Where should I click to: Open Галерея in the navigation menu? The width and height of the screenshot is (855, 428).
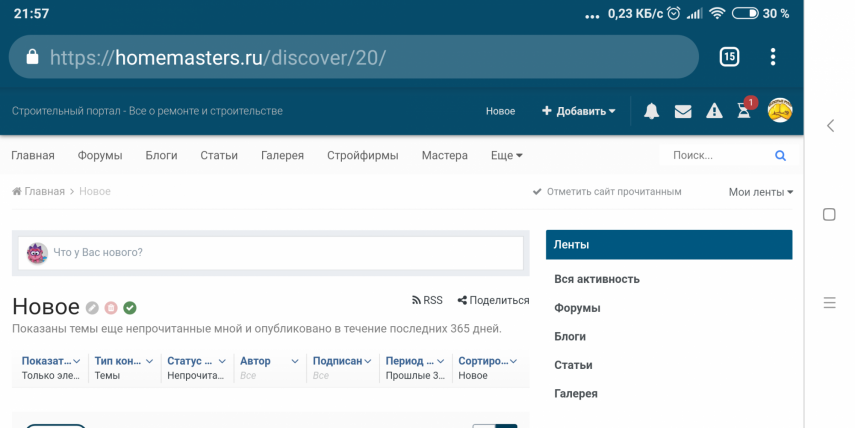282,155
